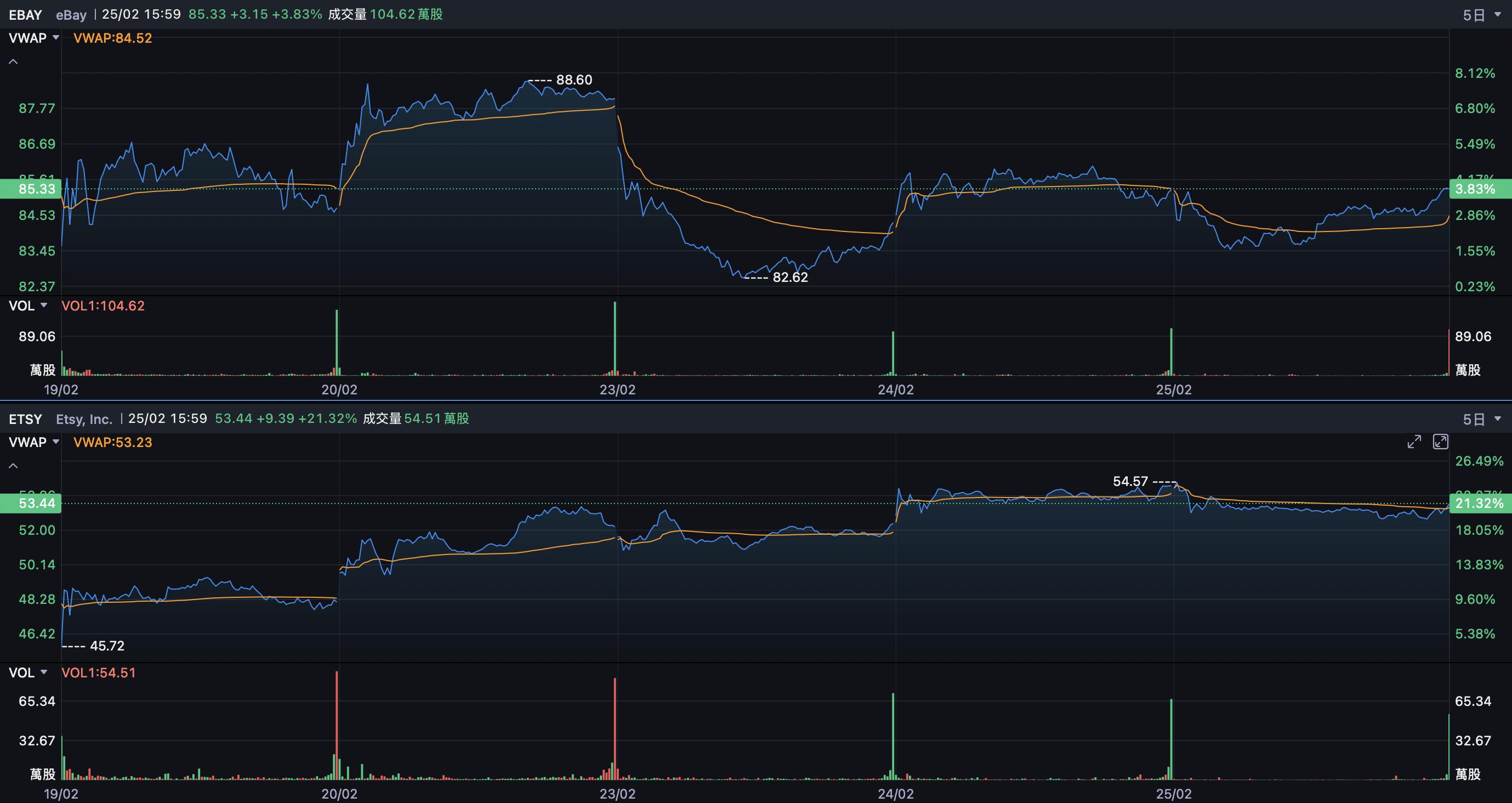This screenshot has height=803, width=1512.
Task: Collapse the EBAY indicator panel chevron
Action: click(x=13, y=61)
